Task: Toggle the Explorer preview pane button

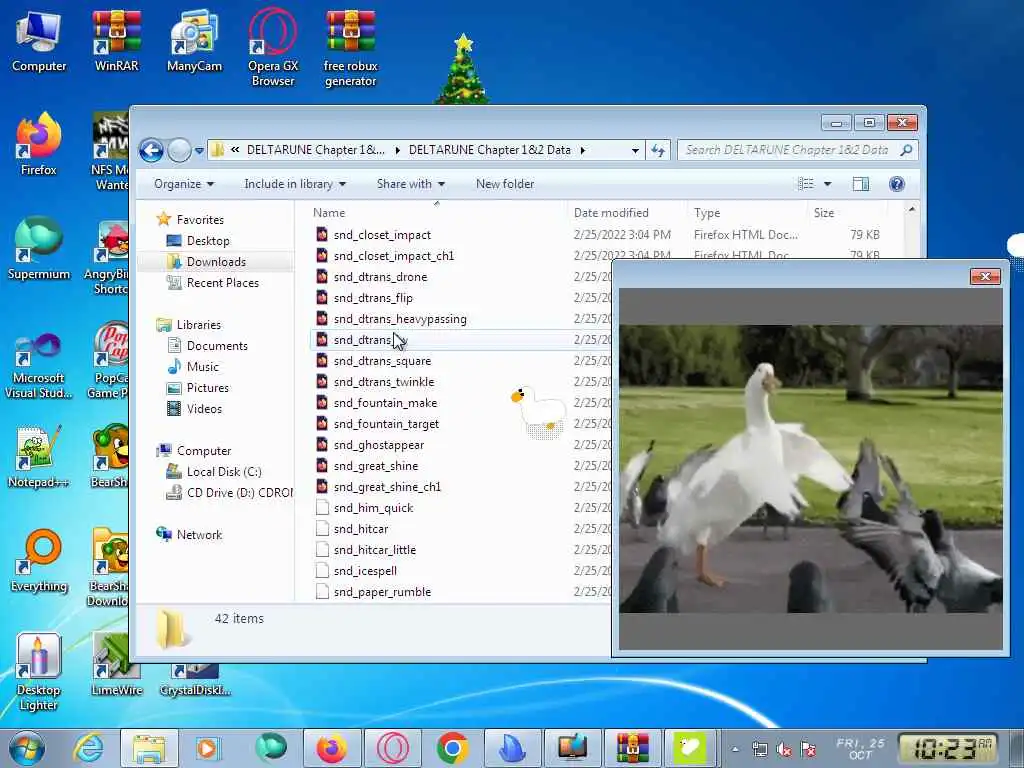Action: (x=861, y=184)
